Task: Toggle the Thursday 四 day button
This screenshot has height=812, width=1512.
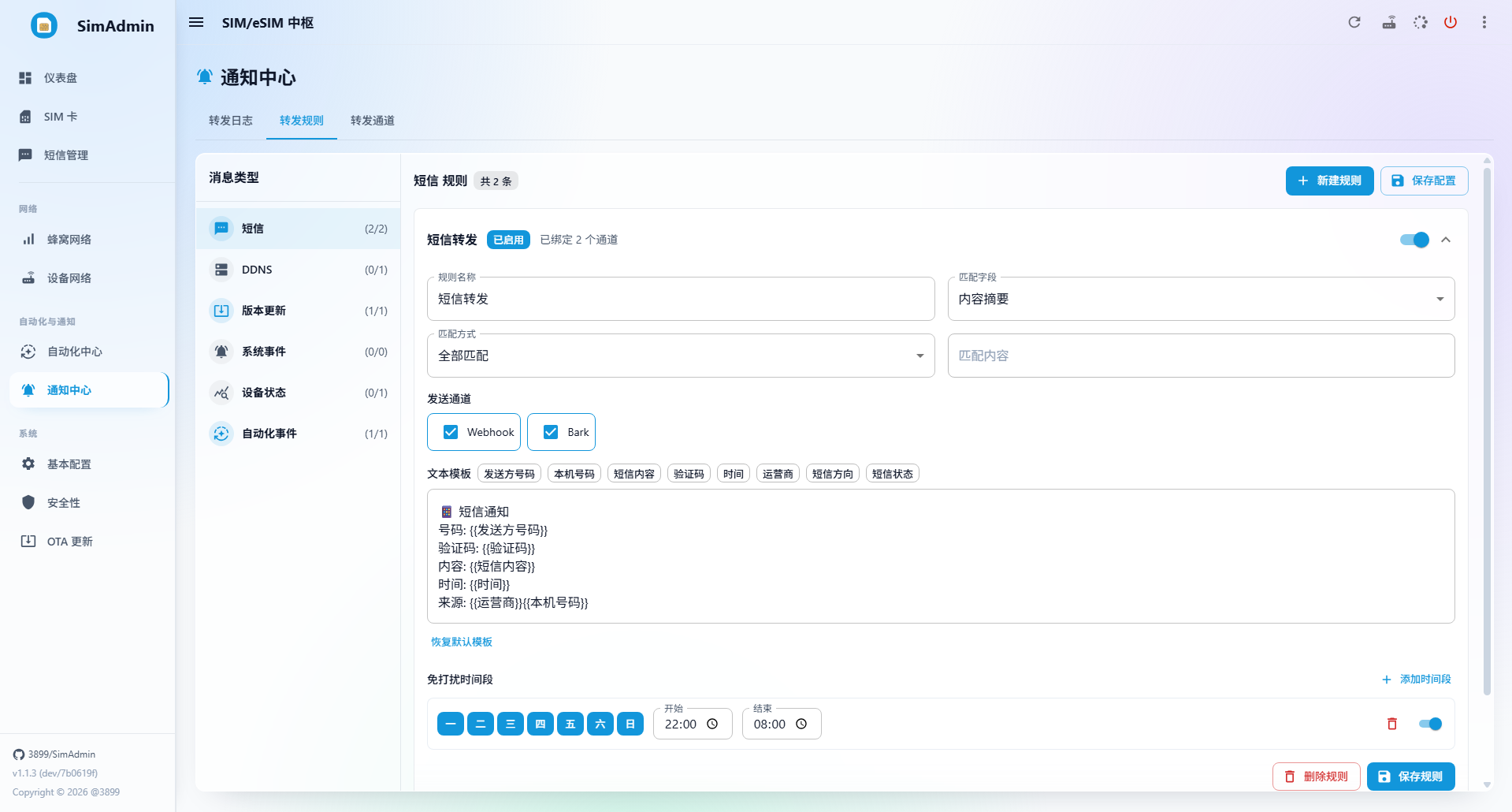Action: [541, 724]
